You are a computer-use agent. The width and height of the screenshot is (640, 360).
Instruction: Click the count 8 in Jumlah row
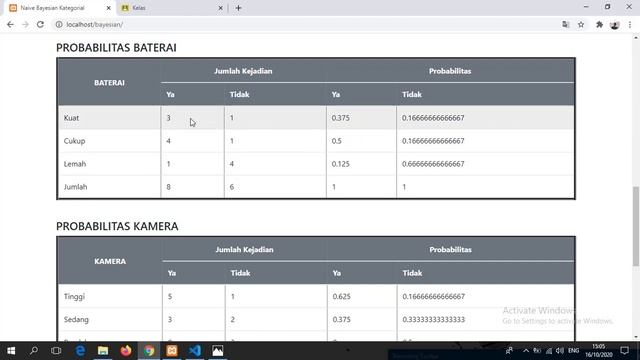point(169,187)
